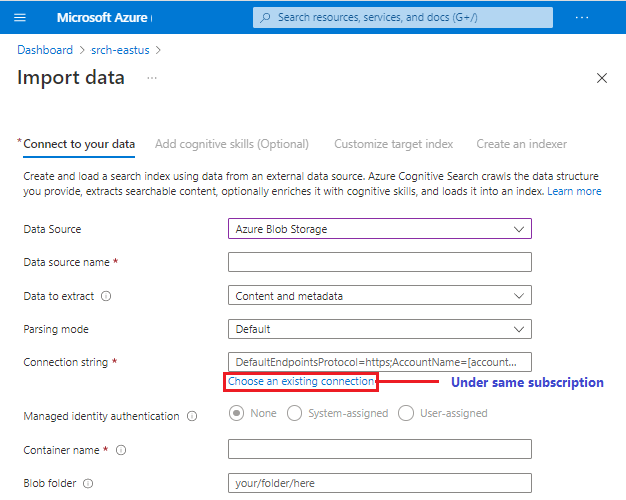626x500 pixels.
Task: Click the top bar more options ellipsis
Action: 582,18
